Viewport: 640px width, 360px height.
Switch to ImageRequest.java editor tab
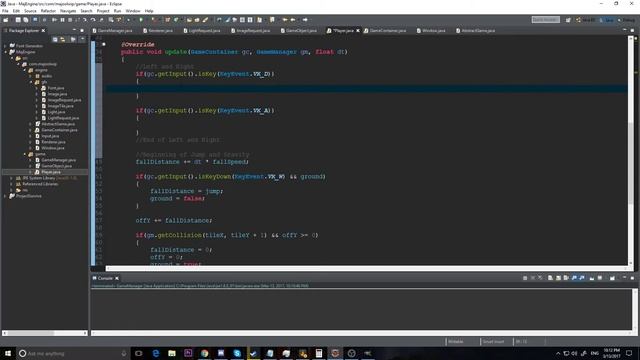[251, 31]
